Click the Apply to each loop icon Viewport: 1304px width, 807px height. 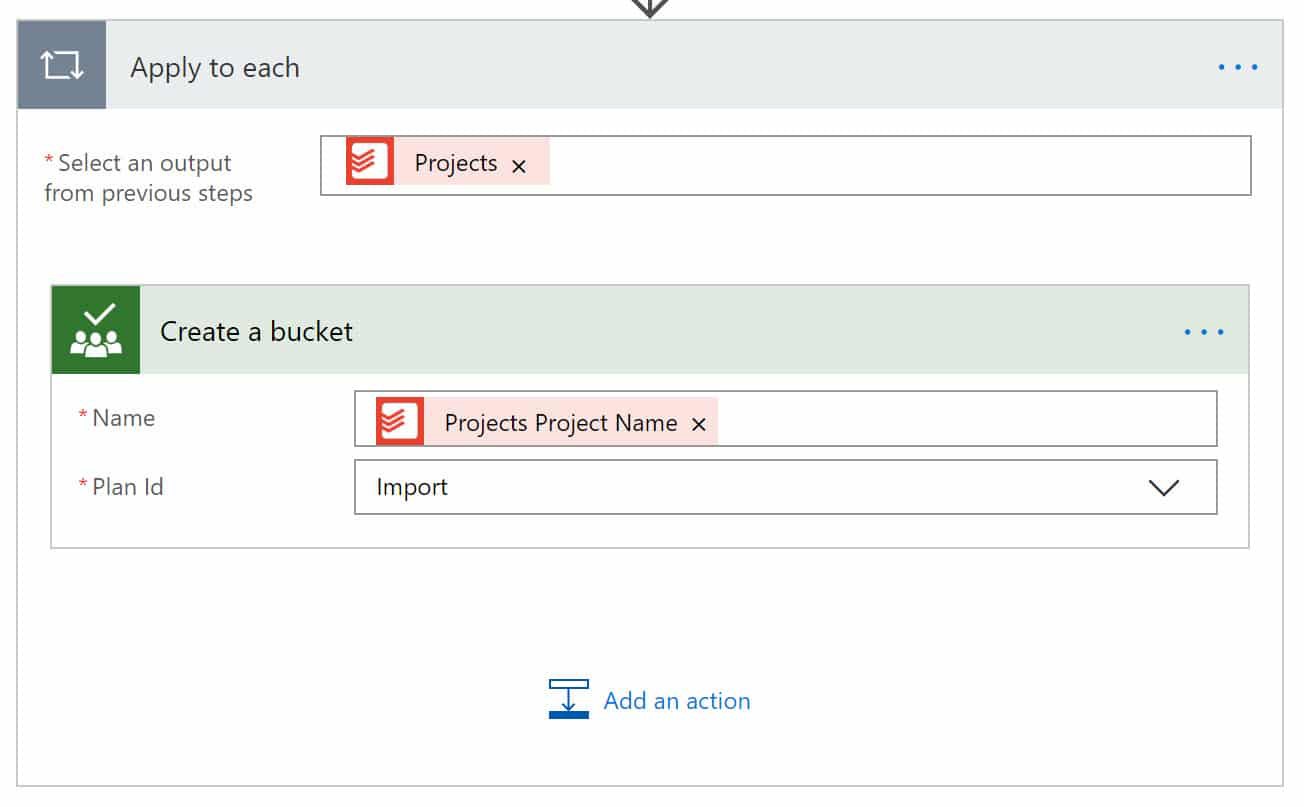coord(61,67)
